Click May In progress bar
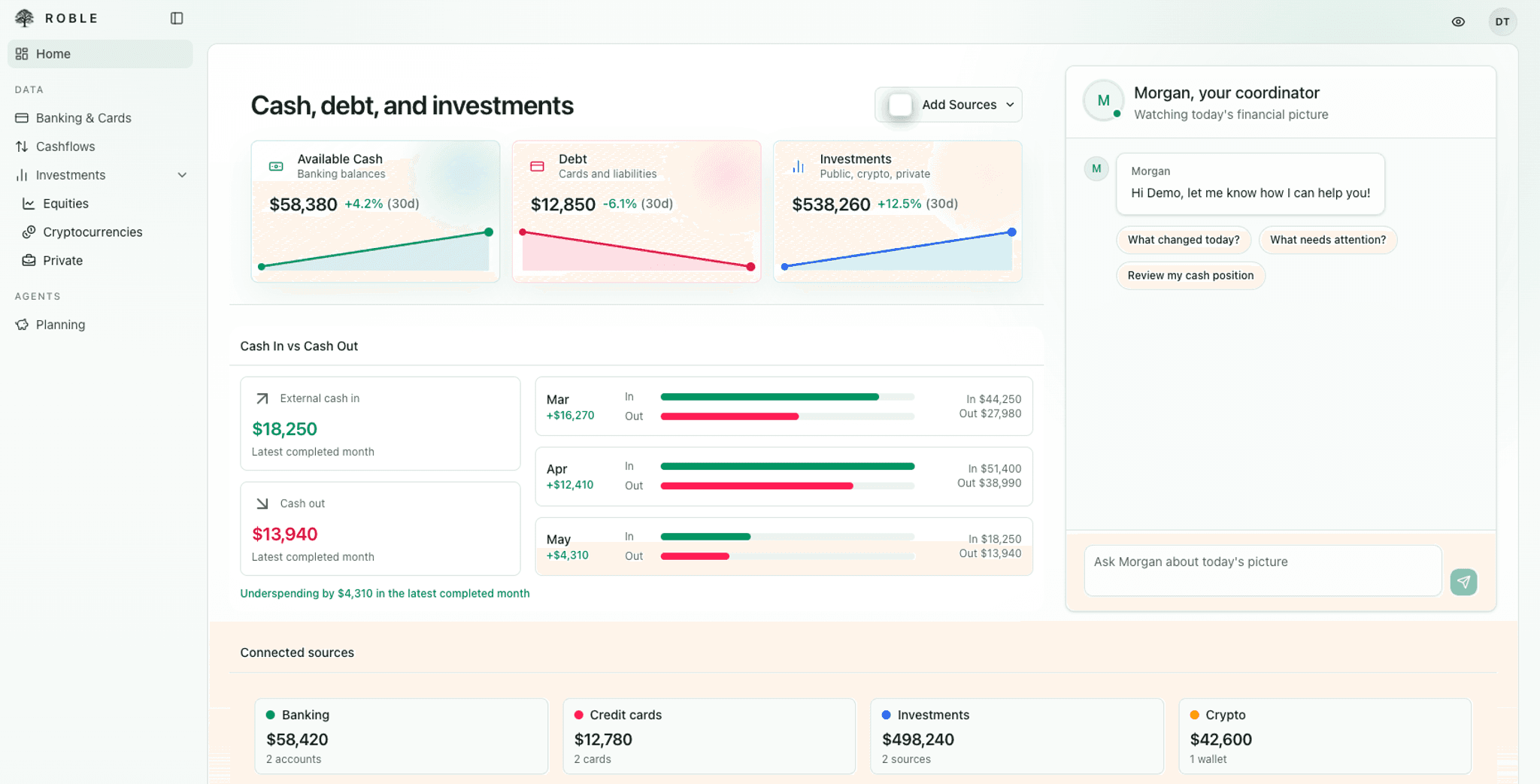This screenshot has width=1540, height=784. (x=787, y=537)
